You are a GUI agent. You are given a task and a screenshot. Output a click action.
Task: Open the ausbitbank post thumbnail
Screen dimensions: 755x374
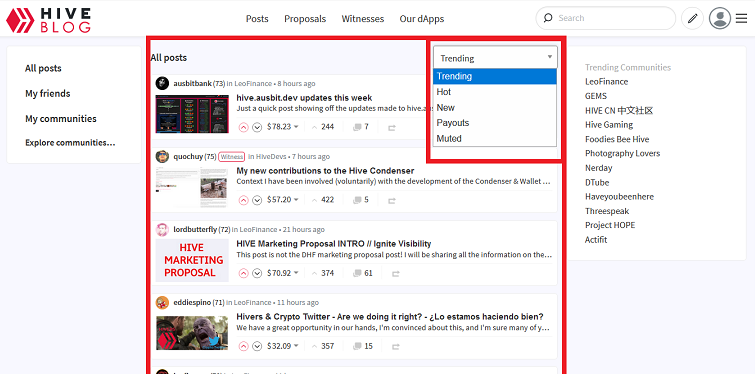pyautogui.click(x=192, y=114)
